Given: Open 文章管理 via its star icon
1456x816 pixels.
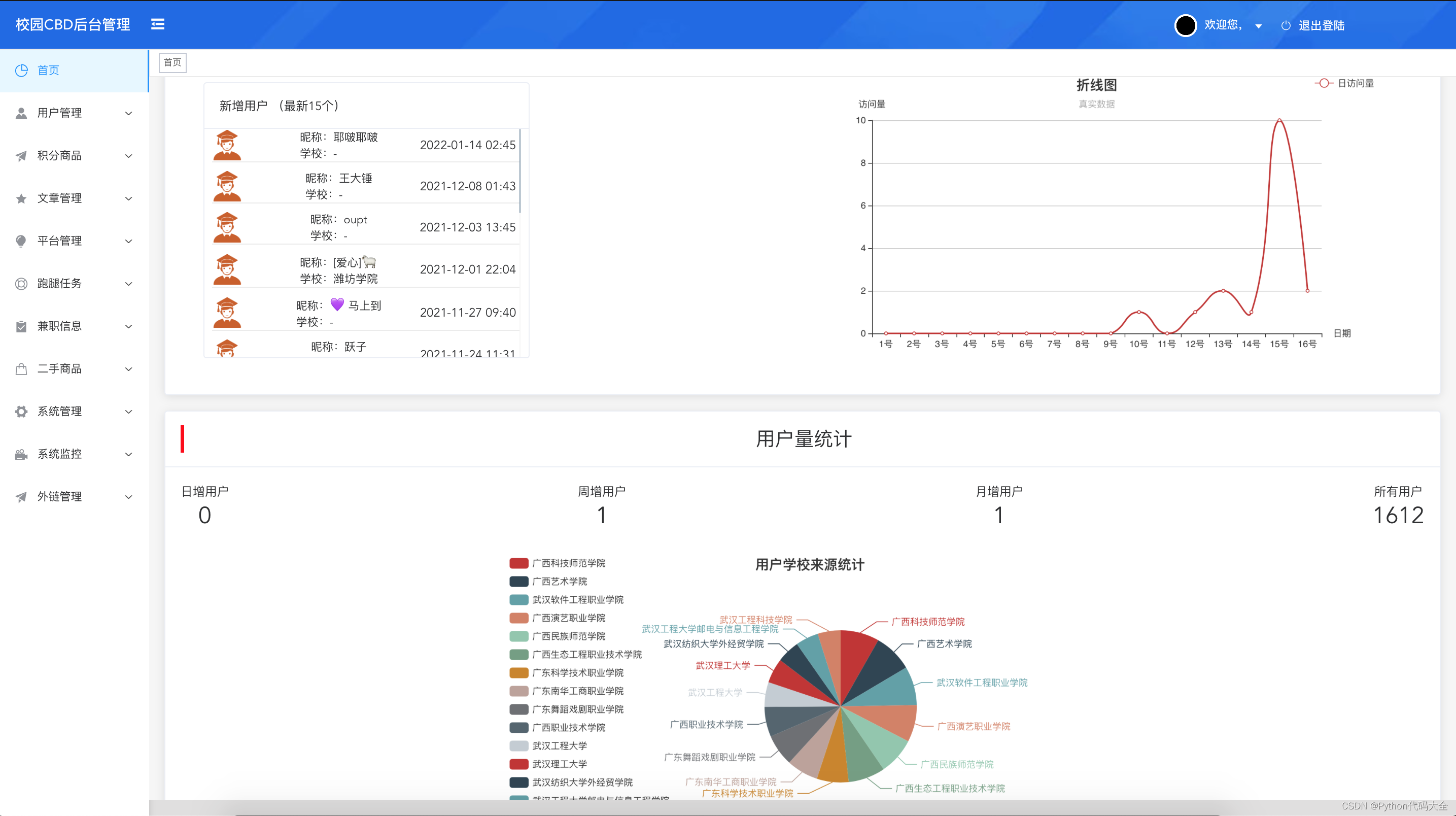Looking at the screenshot, I should click(x=21, y=198).
